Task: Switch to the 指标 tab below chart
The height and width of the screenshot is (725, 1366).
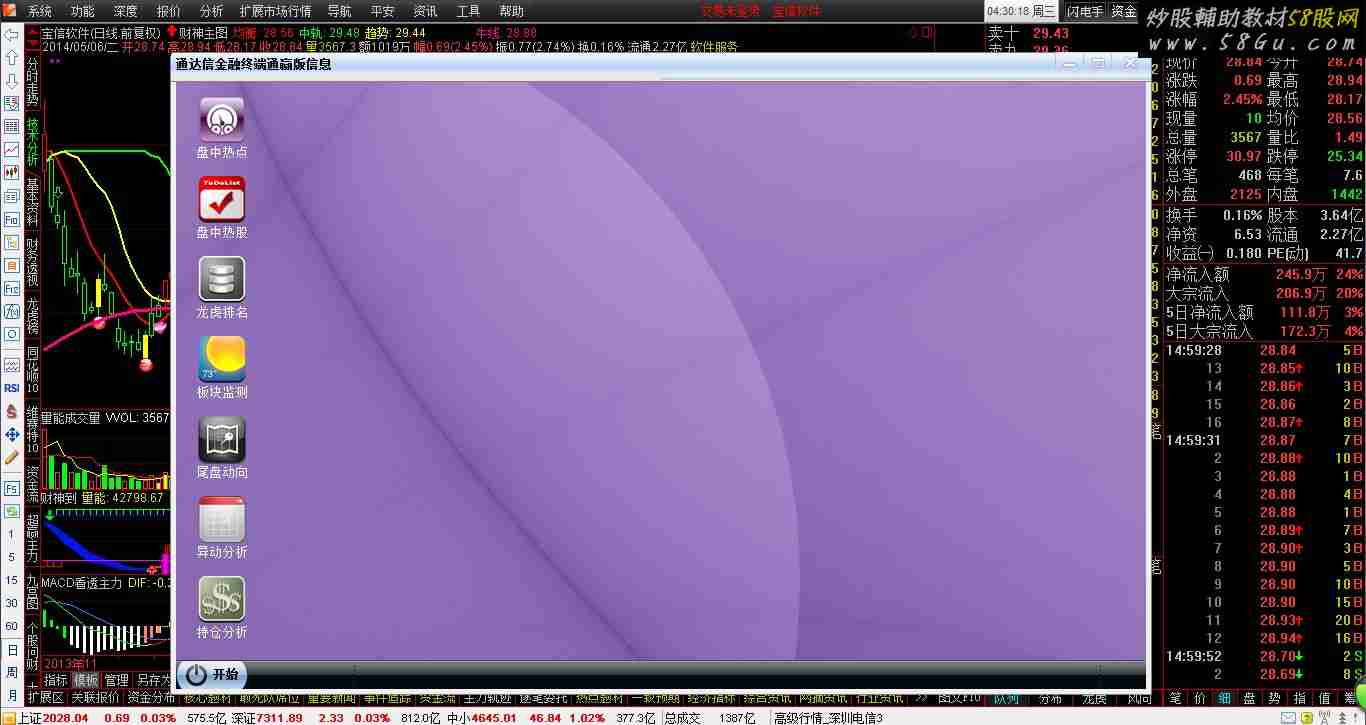Action: 56,680
